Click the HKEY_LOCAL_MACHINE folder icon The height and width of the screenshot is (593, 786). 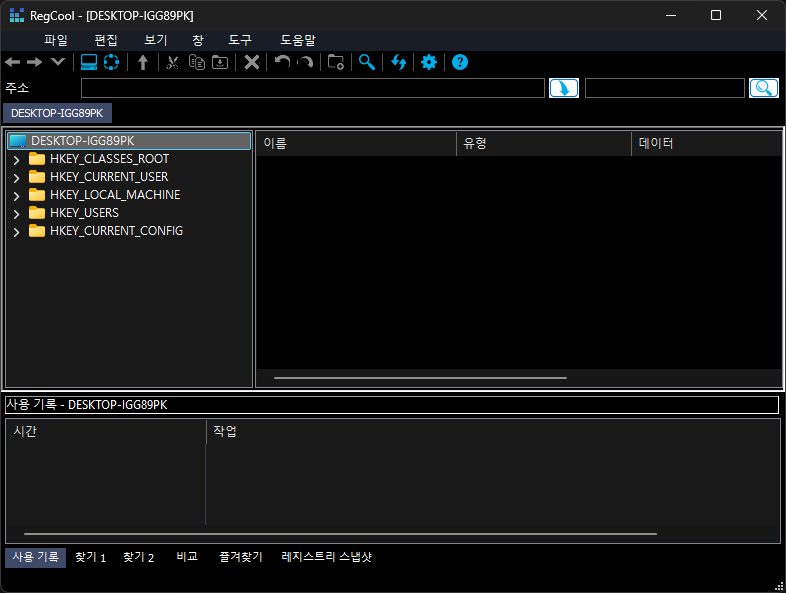coord(37,195)
